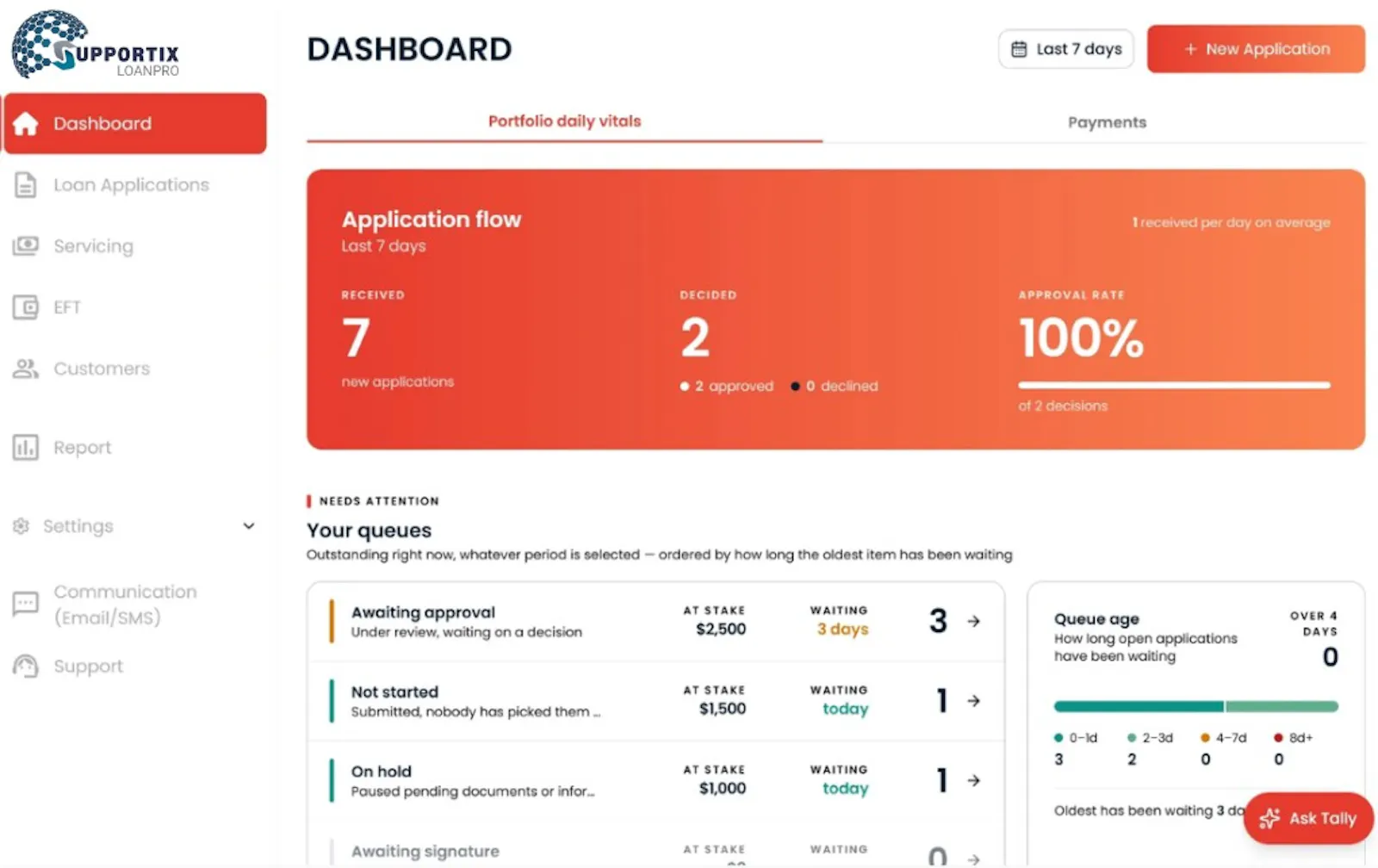Click the DASHBOARD page title
Viewport: 1378px width, 868px height.
pyautogui.click(x=409, y=49)
